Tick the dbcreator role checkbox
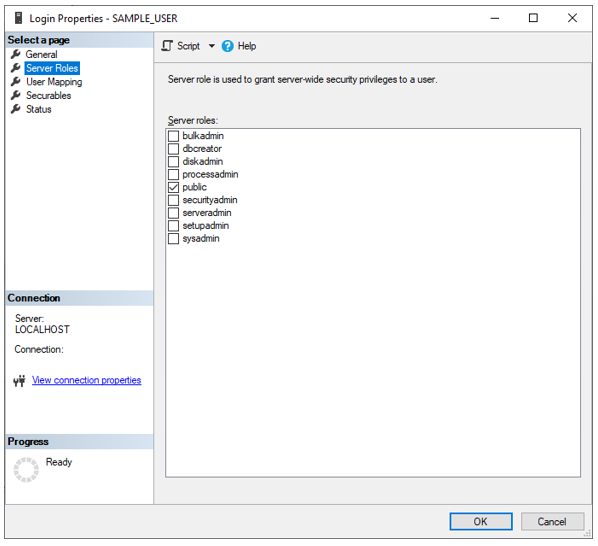The image size is (598, 546). tap(174, 149)
